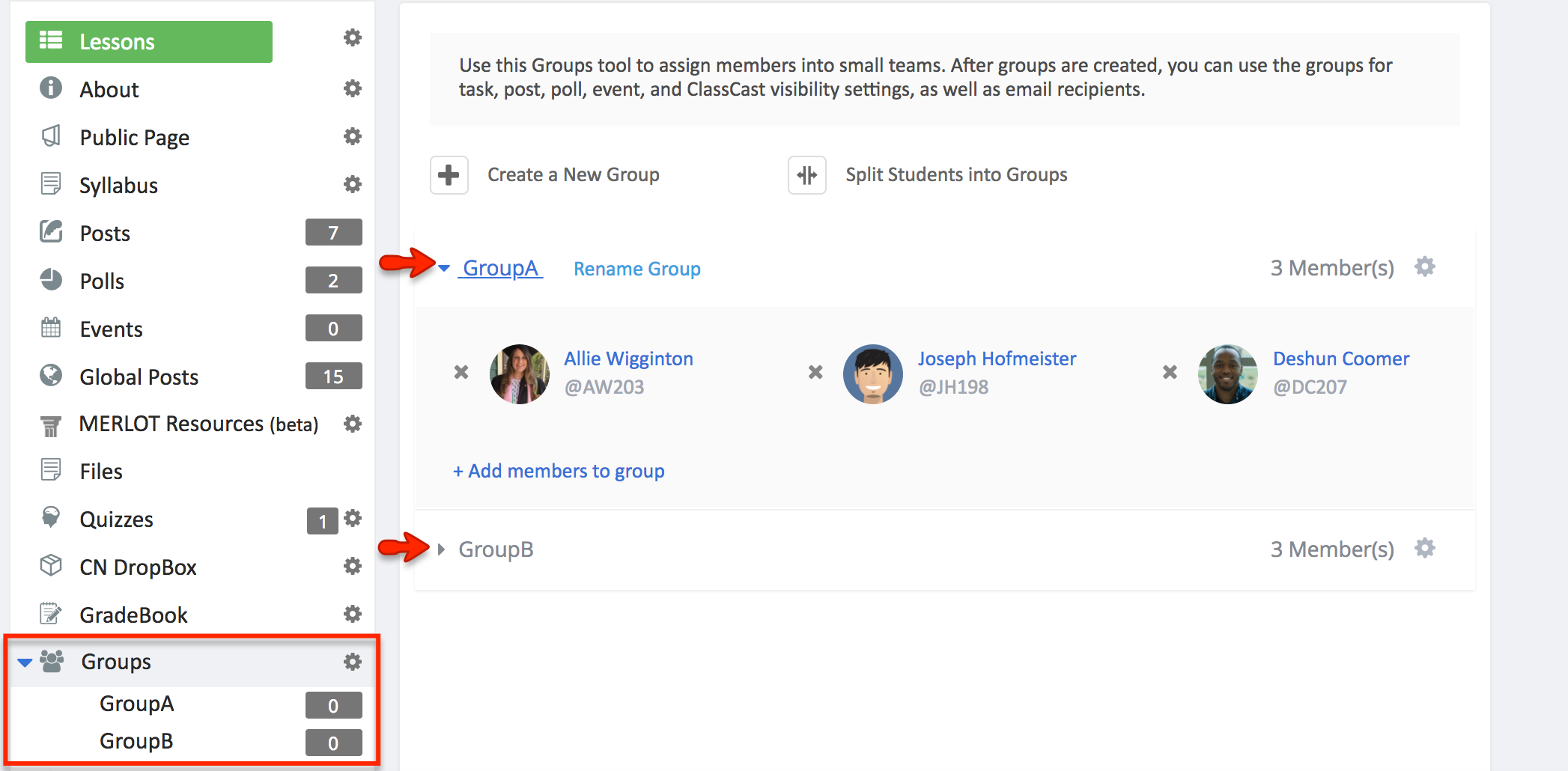Navigate to Polls
Screen dimensions: 1568x771
point(102,281)
